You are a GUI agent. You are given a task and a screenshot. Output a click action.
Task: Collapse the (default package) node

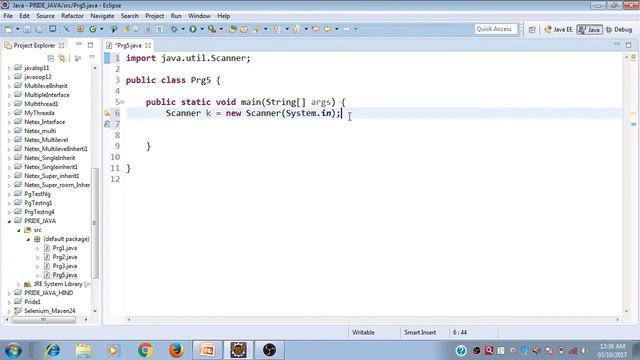(x=28, y=239)
